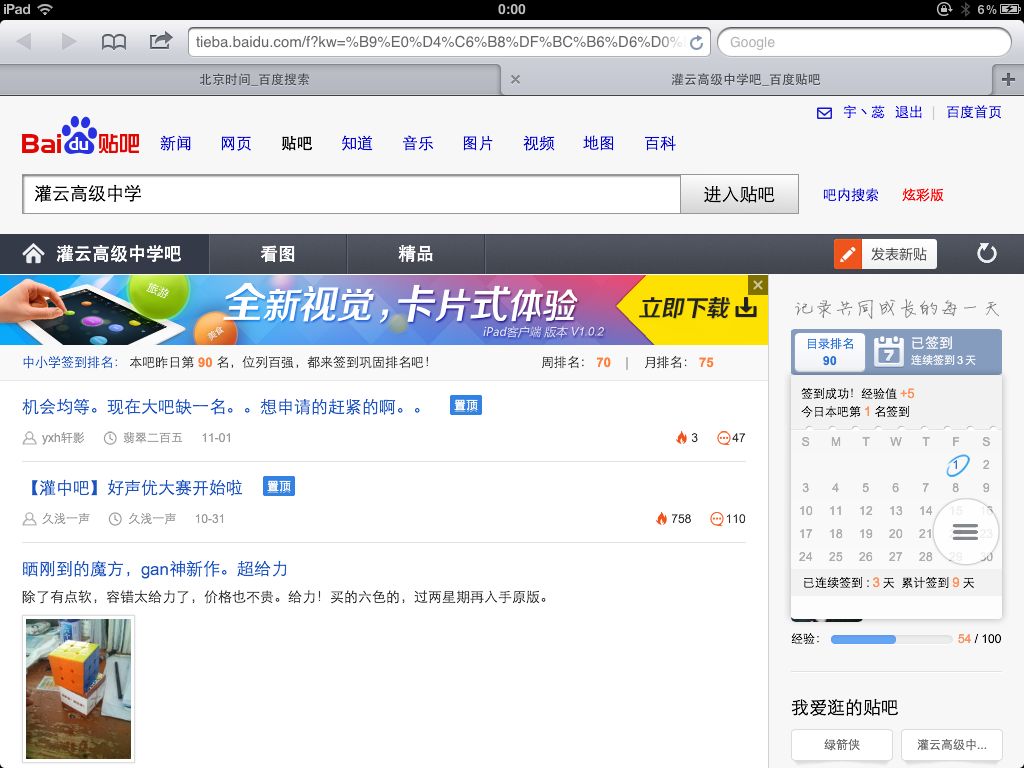The height and width of the screenshot is (768, 1024).
Task: Go to 百科 in the Baidu navigation
Action: pyautogui.click(x=660, y=143)
